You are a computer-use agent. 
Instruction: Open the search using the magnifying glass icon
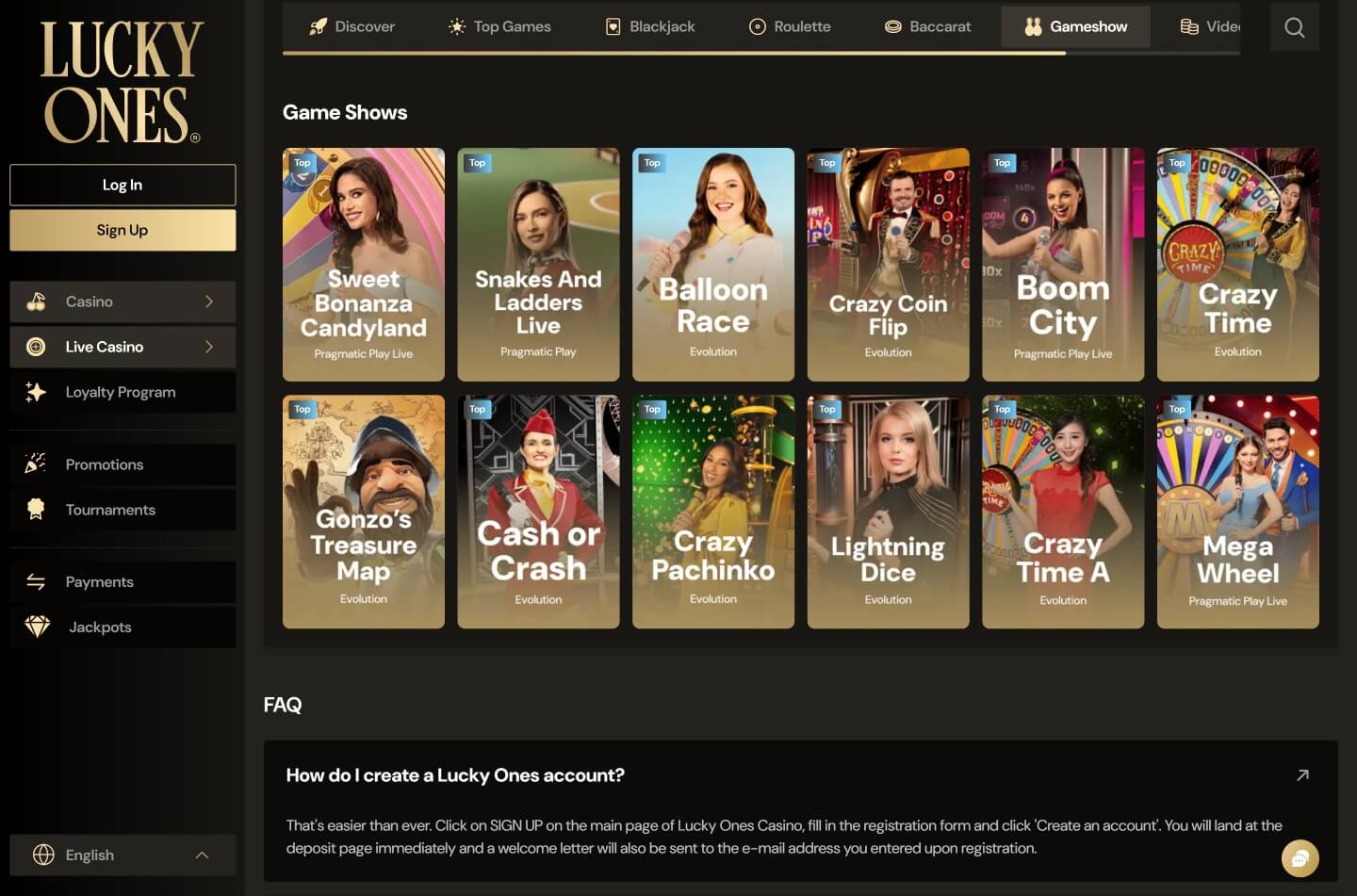(x=1294, y=26)
